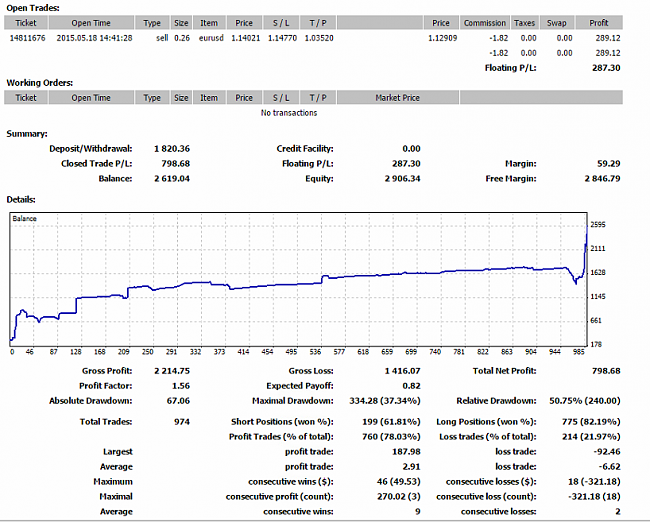Click the 1628 axis label on chart
The height and width of the screenshot is (522, 650).
(598, 272)
